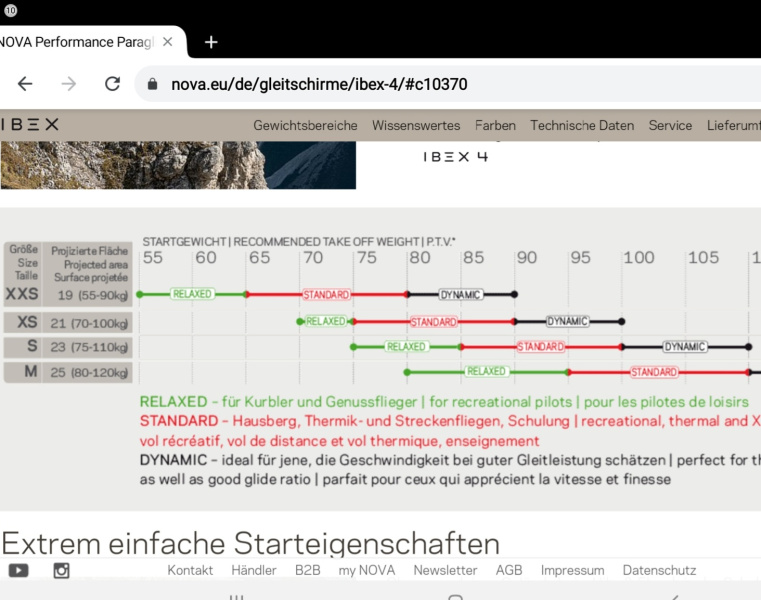Click the Startgewicht chart title text
The width and height of the screenshot is (761, 600).
(298, 241)
